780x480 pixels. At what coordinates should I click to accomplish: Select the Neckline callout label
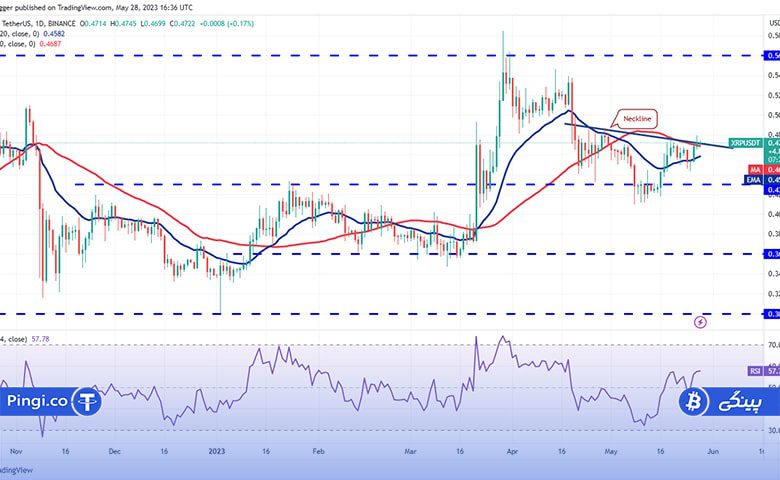point(637,119)
